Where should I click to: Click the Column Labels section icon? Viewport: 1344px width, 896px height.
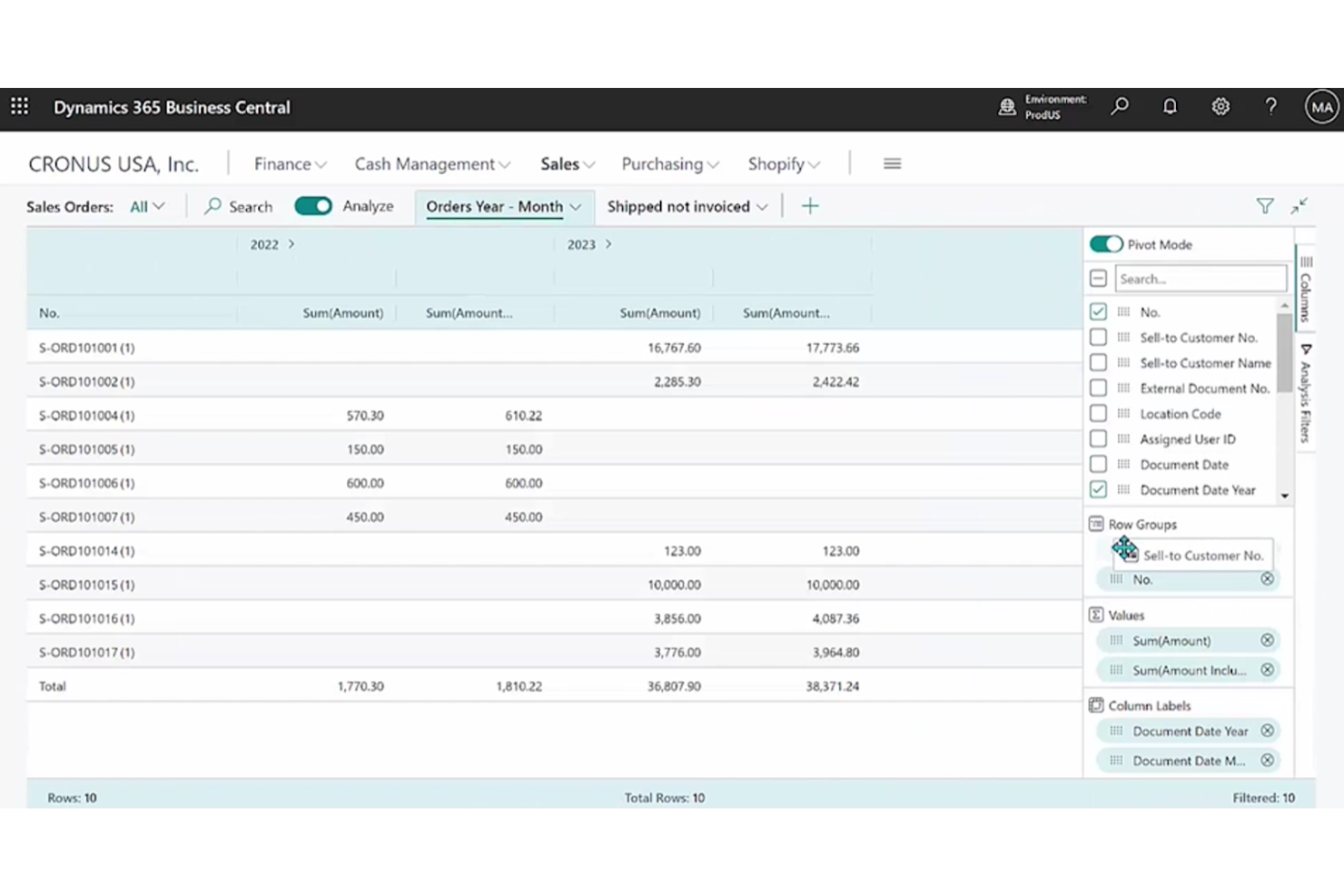click(1096, 705)
